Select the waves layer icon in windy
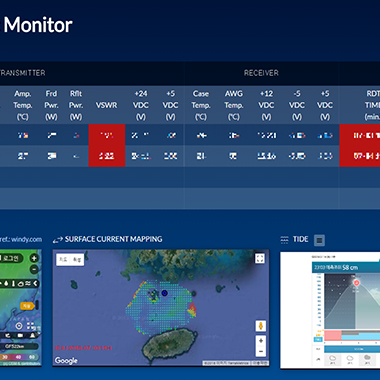The height and width of the screenshot is (380, 380). tap(28, 283)
